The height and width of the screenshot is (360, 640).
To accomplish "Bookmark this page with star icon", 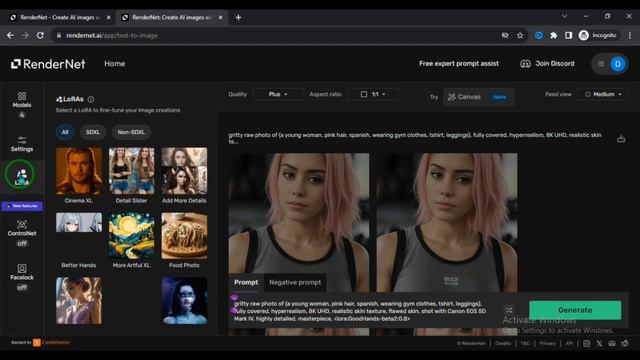I will [x=520, y=36].
